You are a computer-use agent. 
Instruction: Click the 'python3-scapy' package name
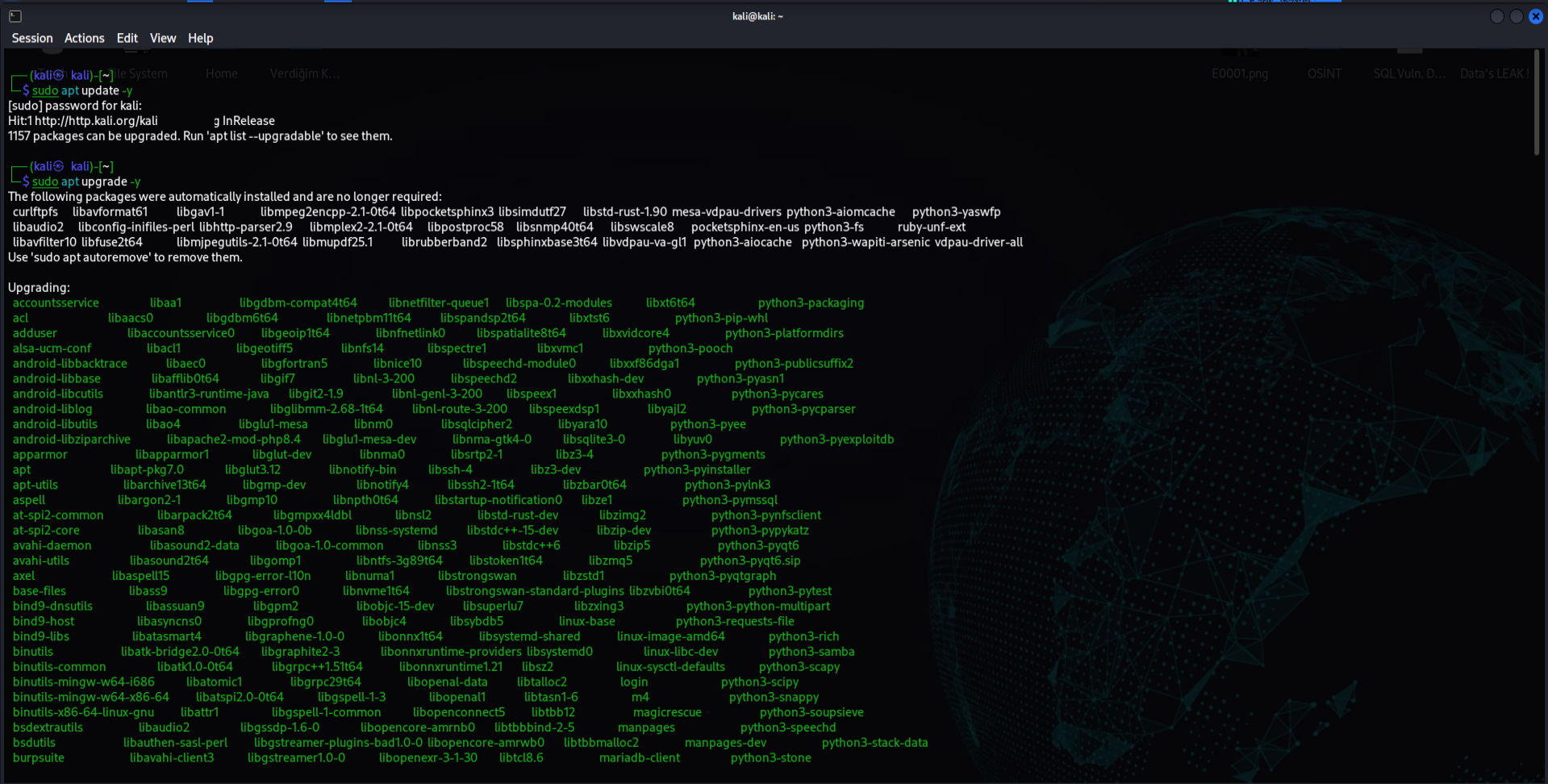tap(799, 666)
